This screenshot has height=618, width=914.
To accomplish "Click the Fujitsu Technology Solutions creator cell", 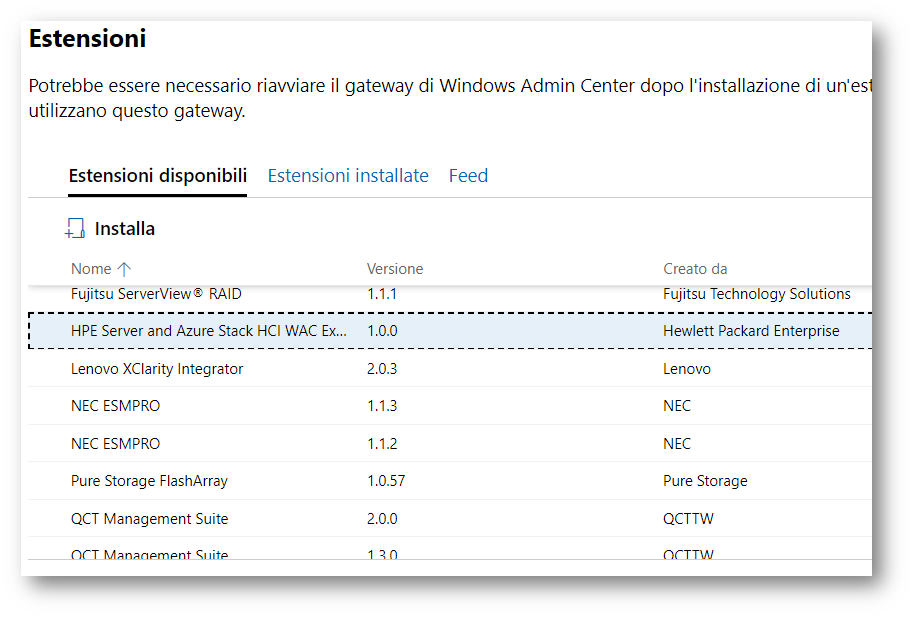I will click(x=757, y=294).
